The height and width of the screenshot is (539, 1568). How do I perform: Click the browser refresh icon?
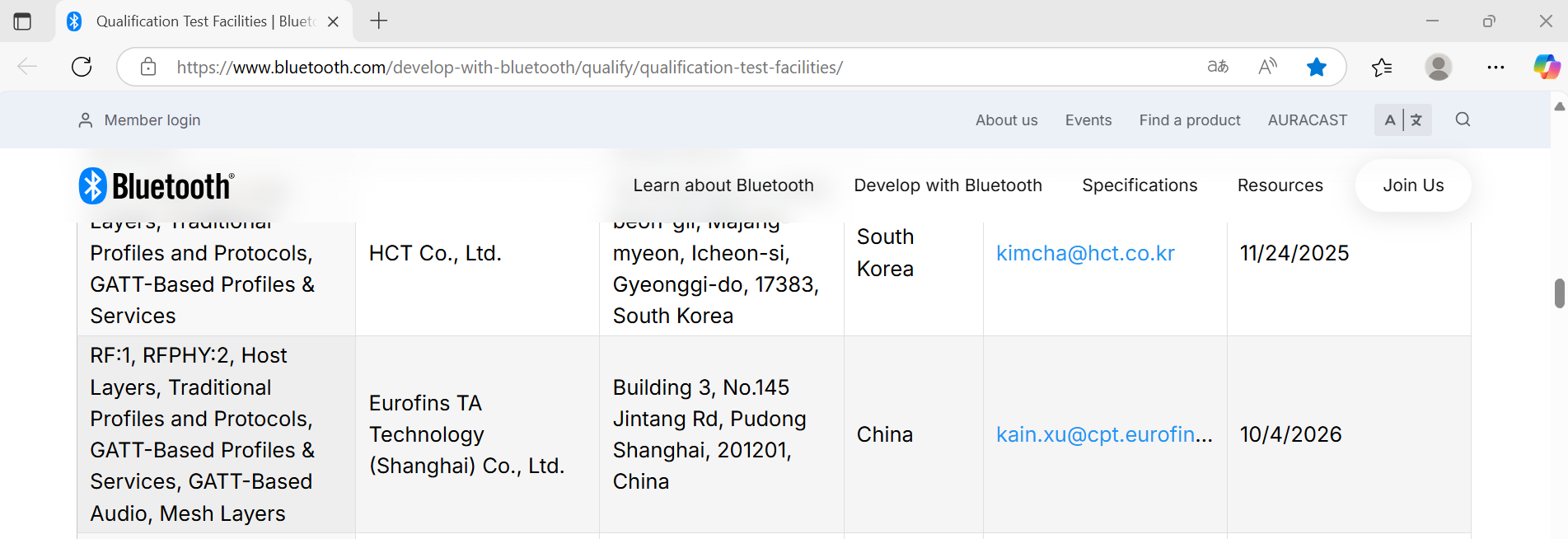point(82,67)
